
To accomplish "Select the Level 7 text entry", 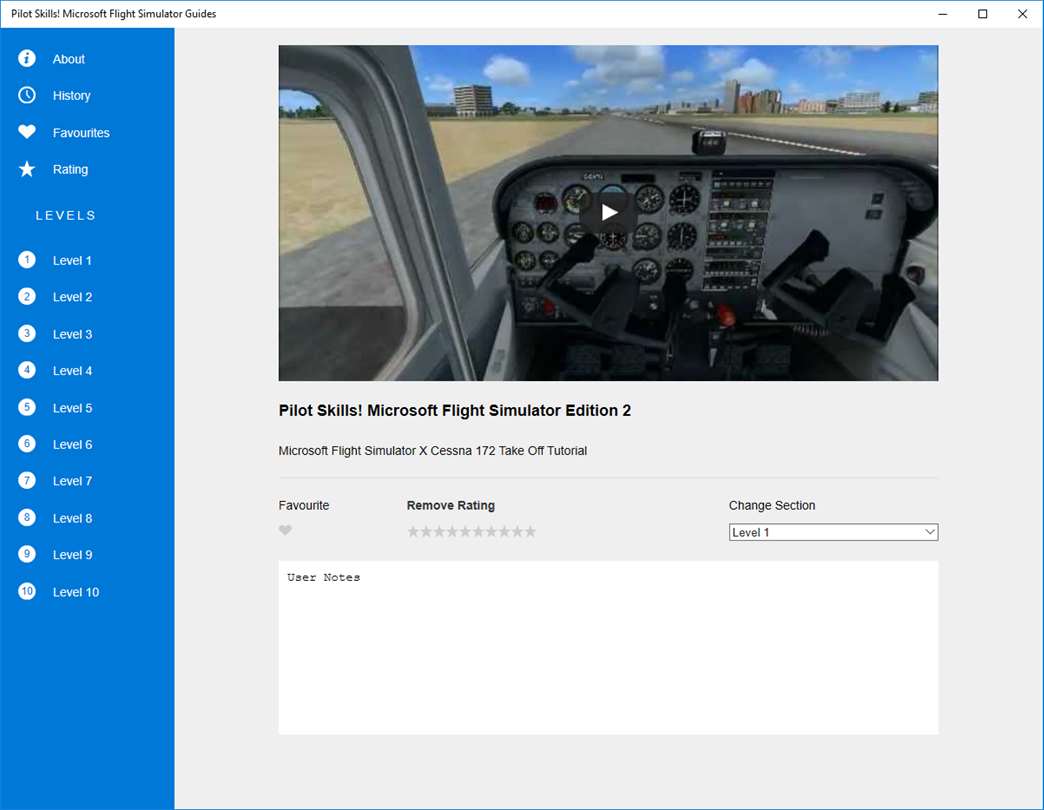I will (72, 481).
